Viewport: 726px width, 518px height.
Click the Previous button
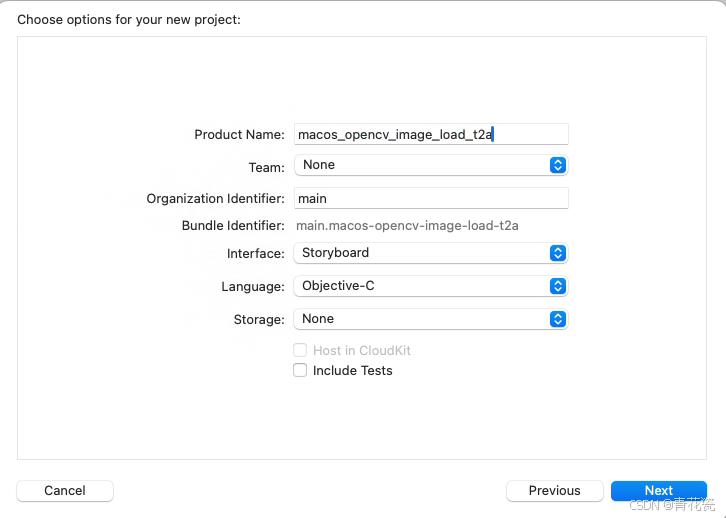coord(555,490)
